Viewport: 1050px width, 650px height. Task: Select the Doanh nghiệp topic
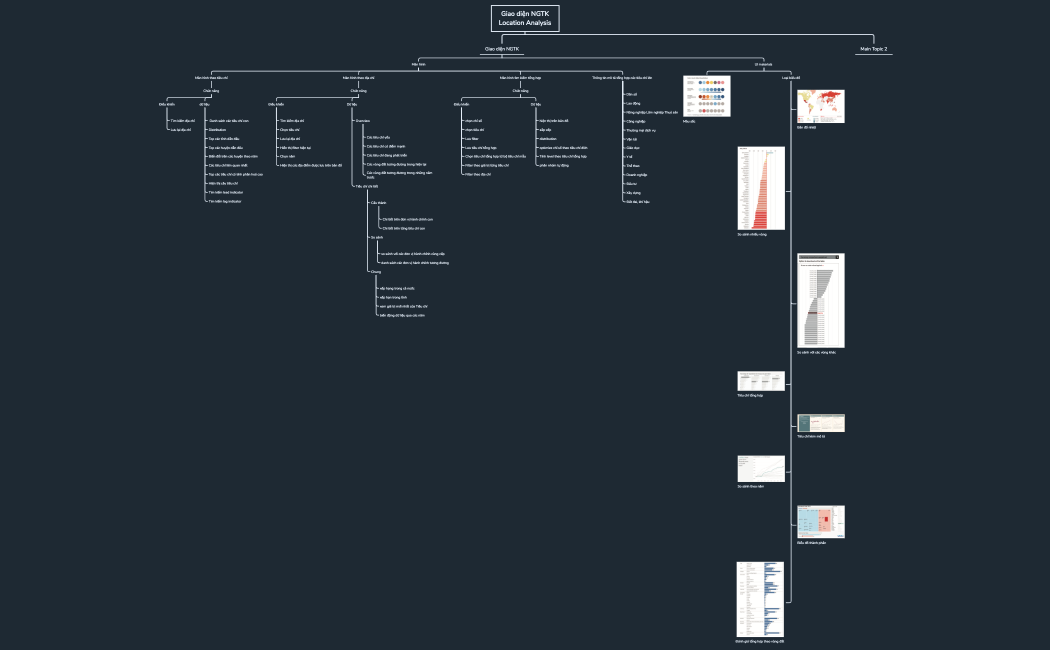click(x=636, y=174)
